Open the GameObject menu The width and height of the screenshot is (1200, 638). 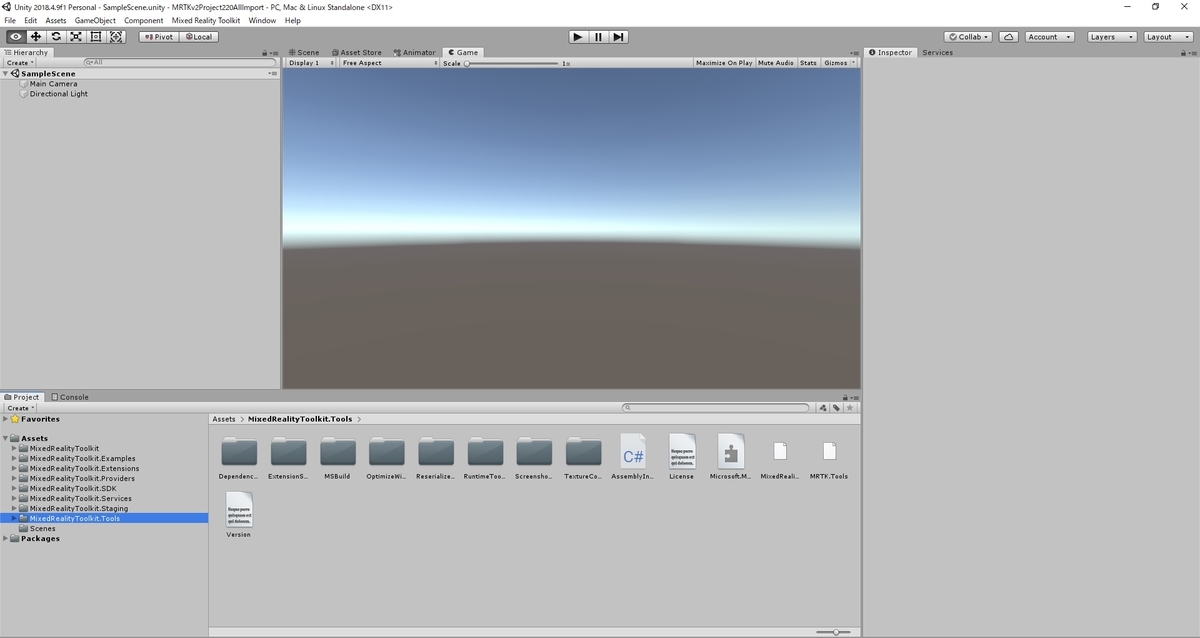(95, 20)
